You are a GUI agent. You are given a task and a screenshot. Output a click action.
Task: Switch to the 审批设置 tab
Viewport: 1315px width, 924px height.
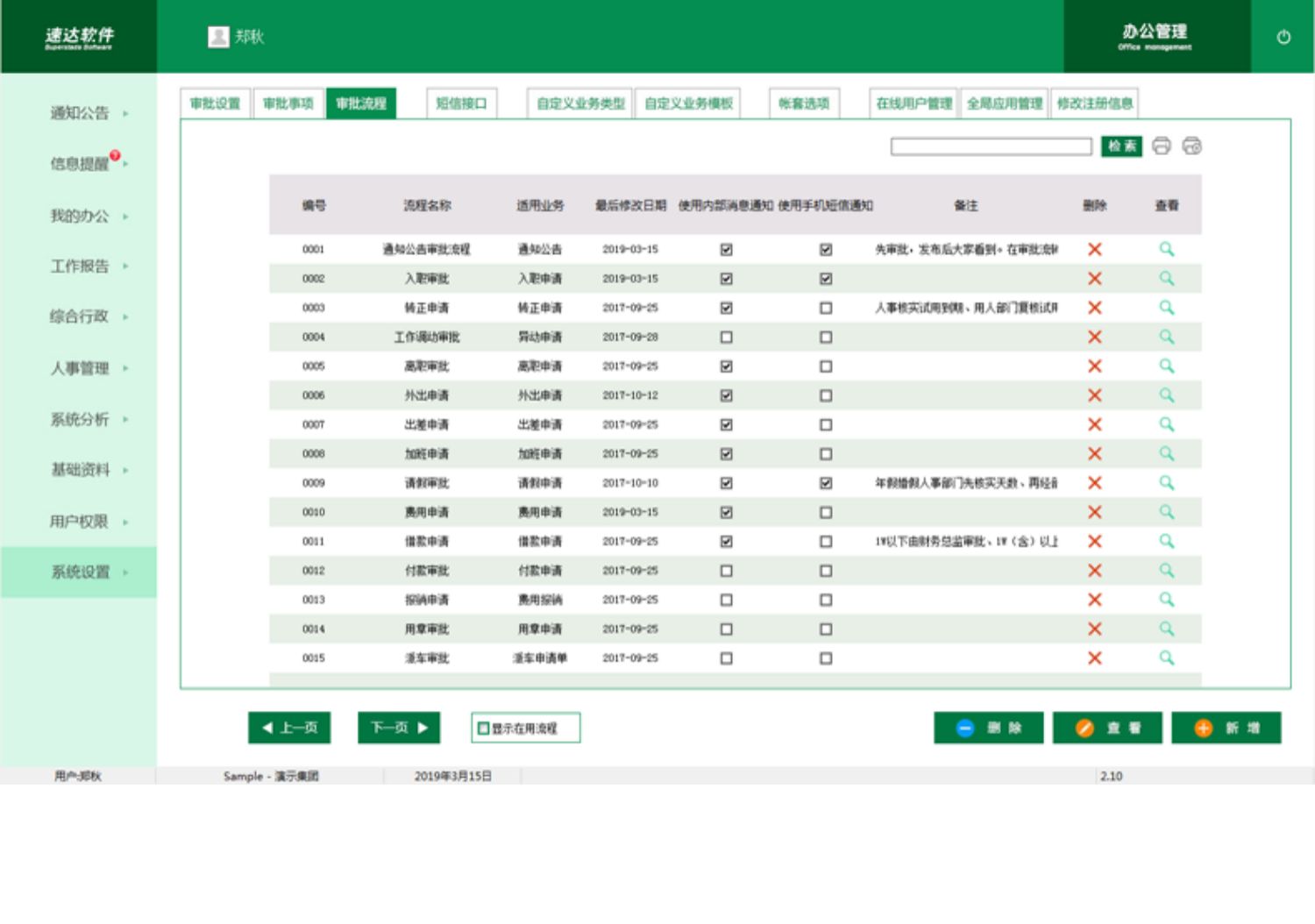[x=215, y=103]
